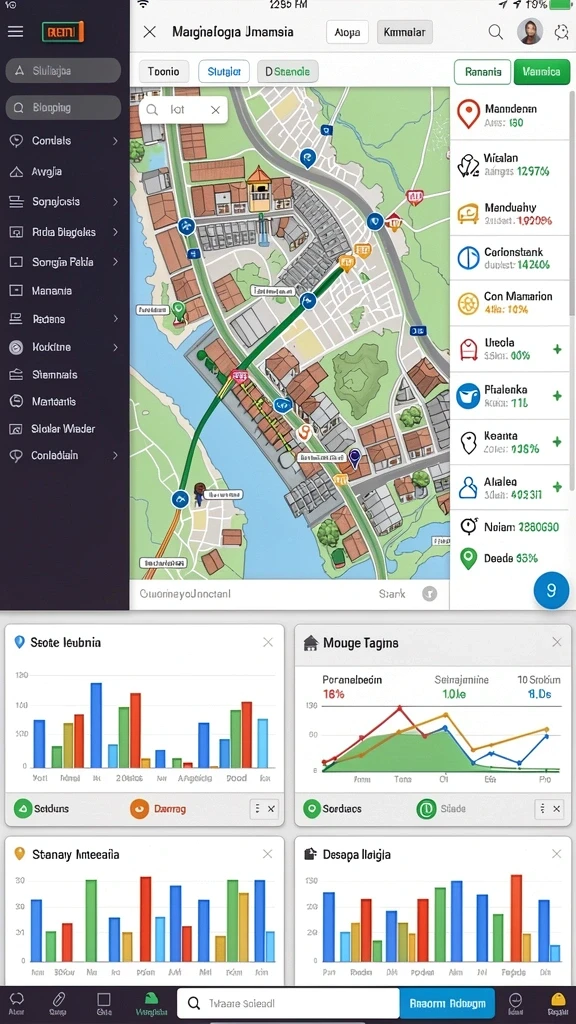Click the home icon in Mouge Tagins panel

310,643
